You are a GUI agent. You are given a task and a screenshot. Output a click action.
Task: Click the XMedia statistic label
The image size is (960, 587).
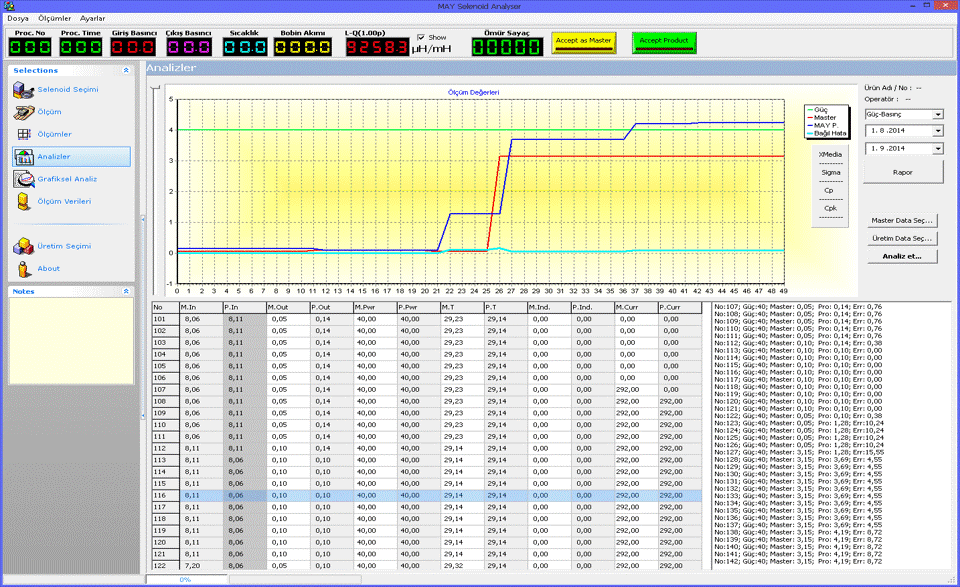pyautogui.click(x=830, y=155)
